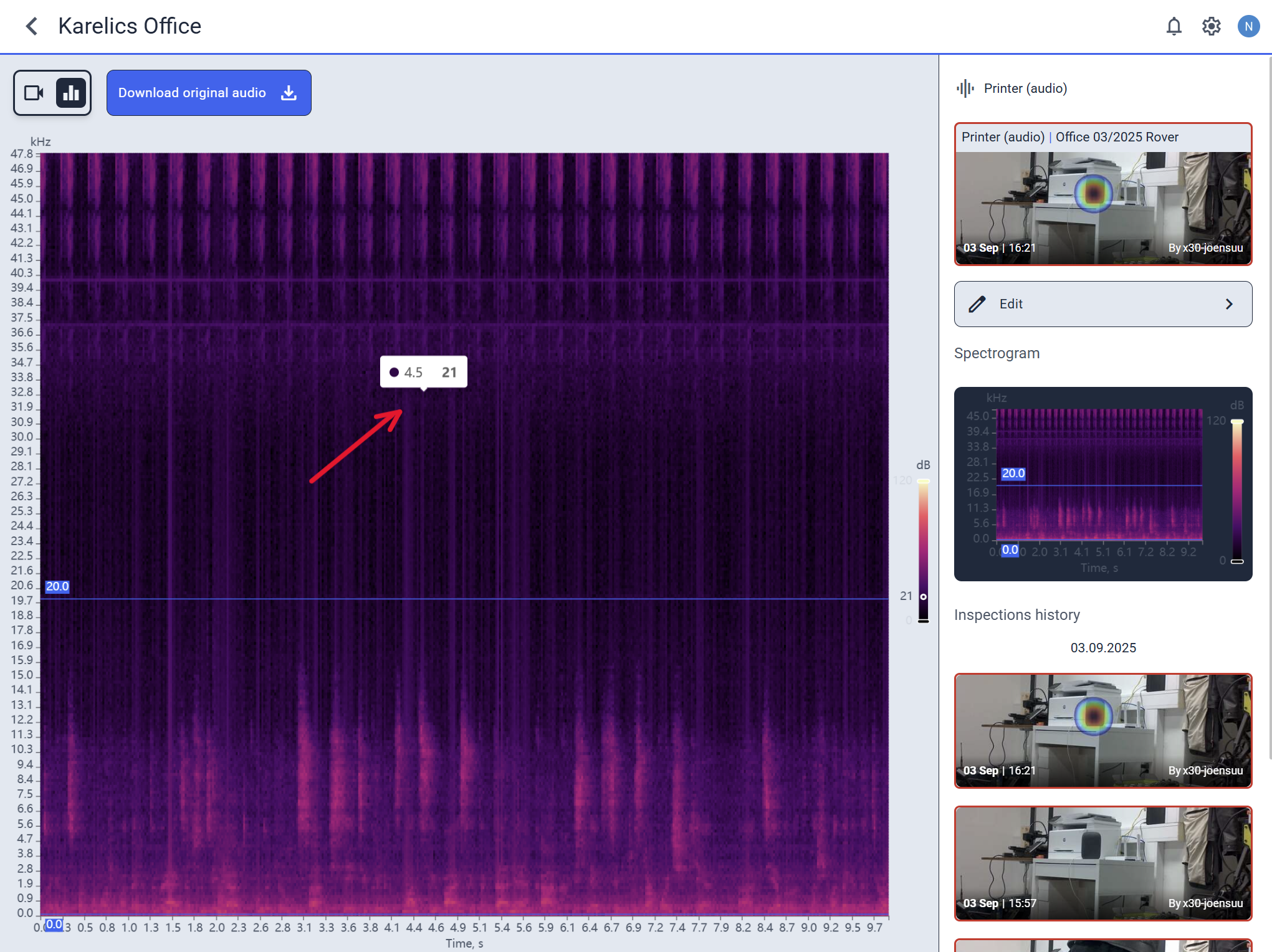Click the 20.0 kHz frequency marker label

pos(57,586)
